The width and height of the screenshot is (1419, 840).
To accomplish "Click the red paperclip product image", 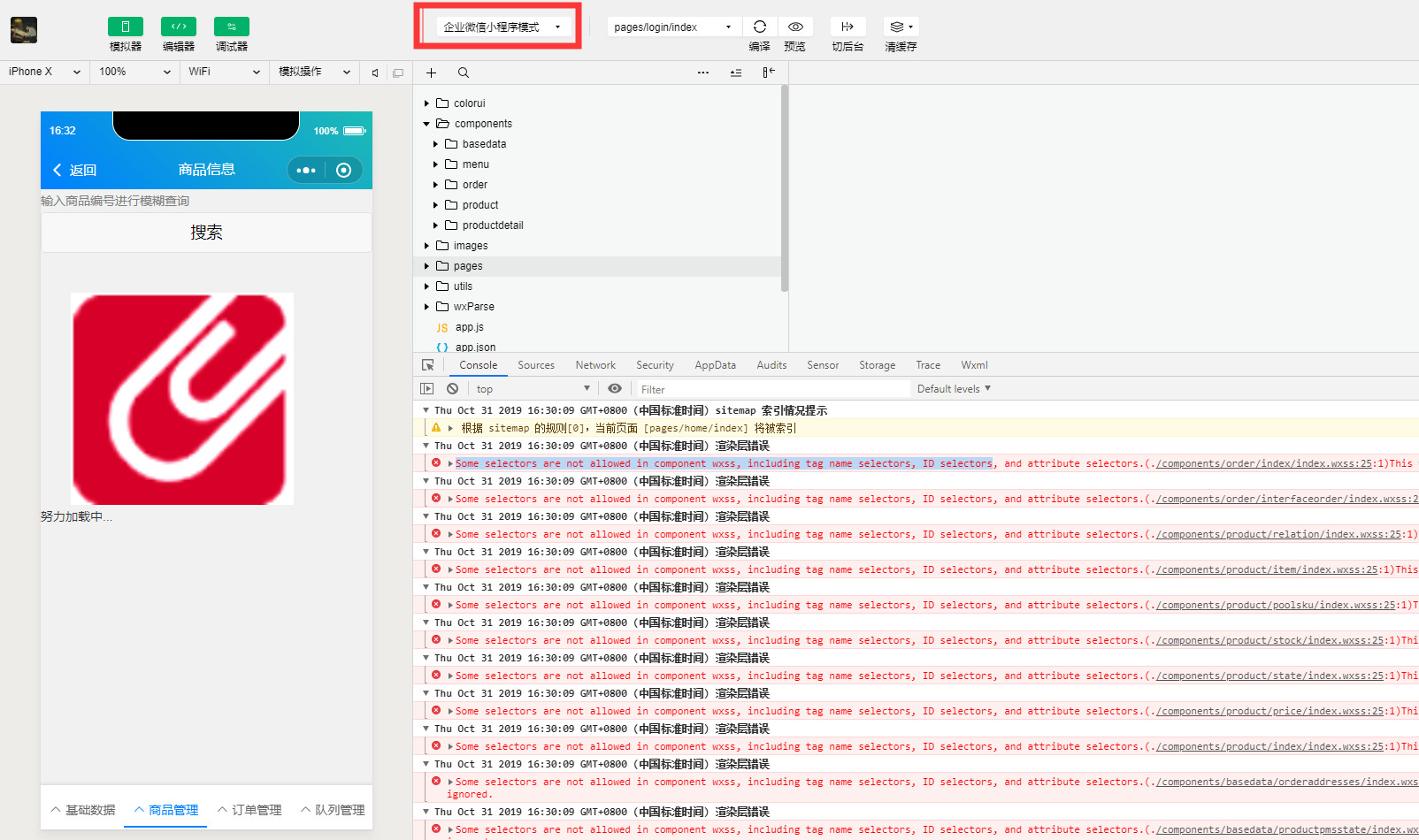I will [x=182, y=399].
